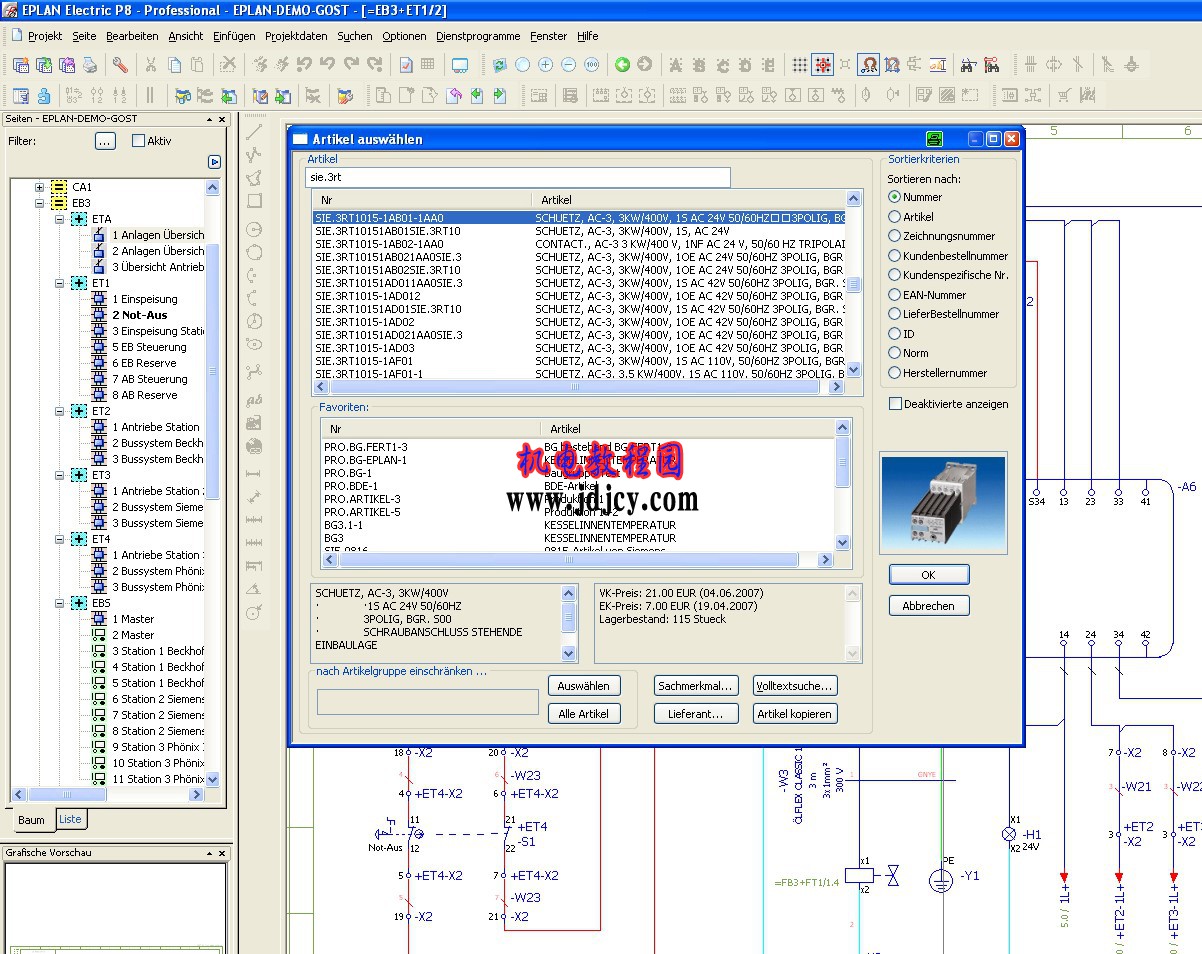
Task: Click the Sachmerkmal... button
Action: pos(696,686)
